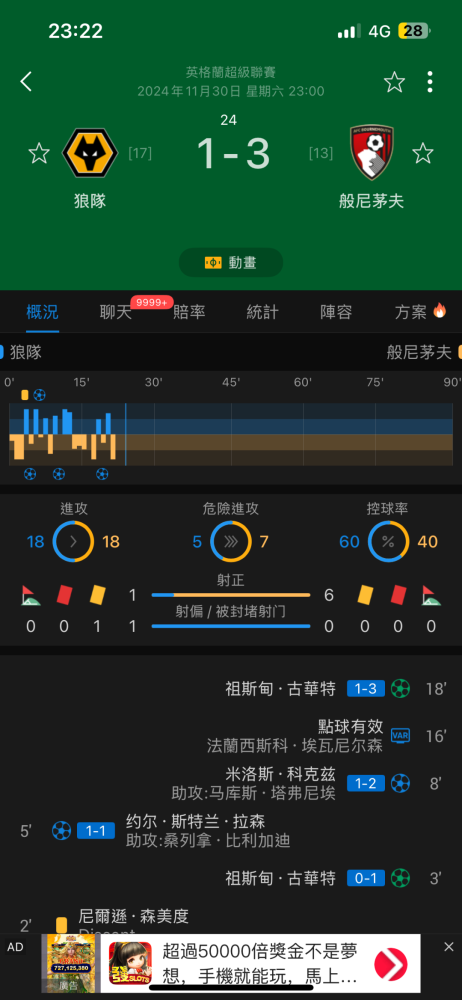
Task: Toggle favorite star beside 狼隊
Action: click(x=39, y=153)
